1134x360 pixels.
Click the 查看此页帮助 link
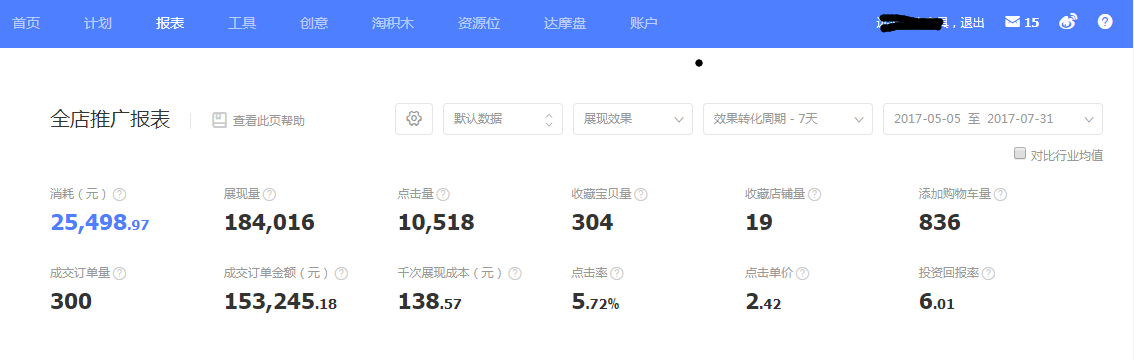pyautogui.click(x=268, y=121)
